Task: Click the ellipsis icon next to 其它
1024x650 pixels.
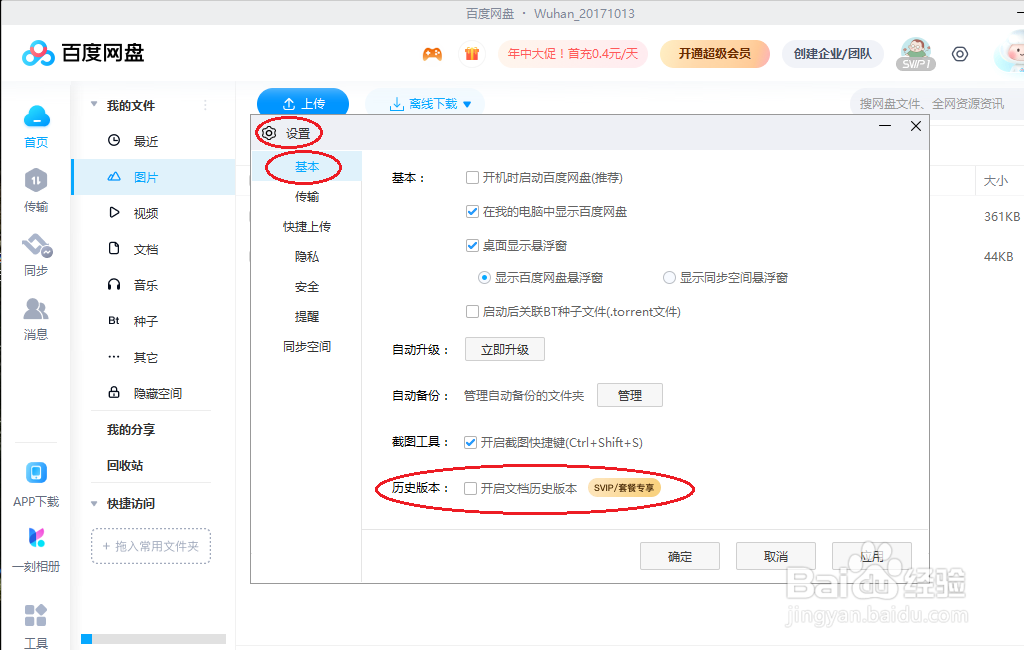Action: tap(114, 357)
